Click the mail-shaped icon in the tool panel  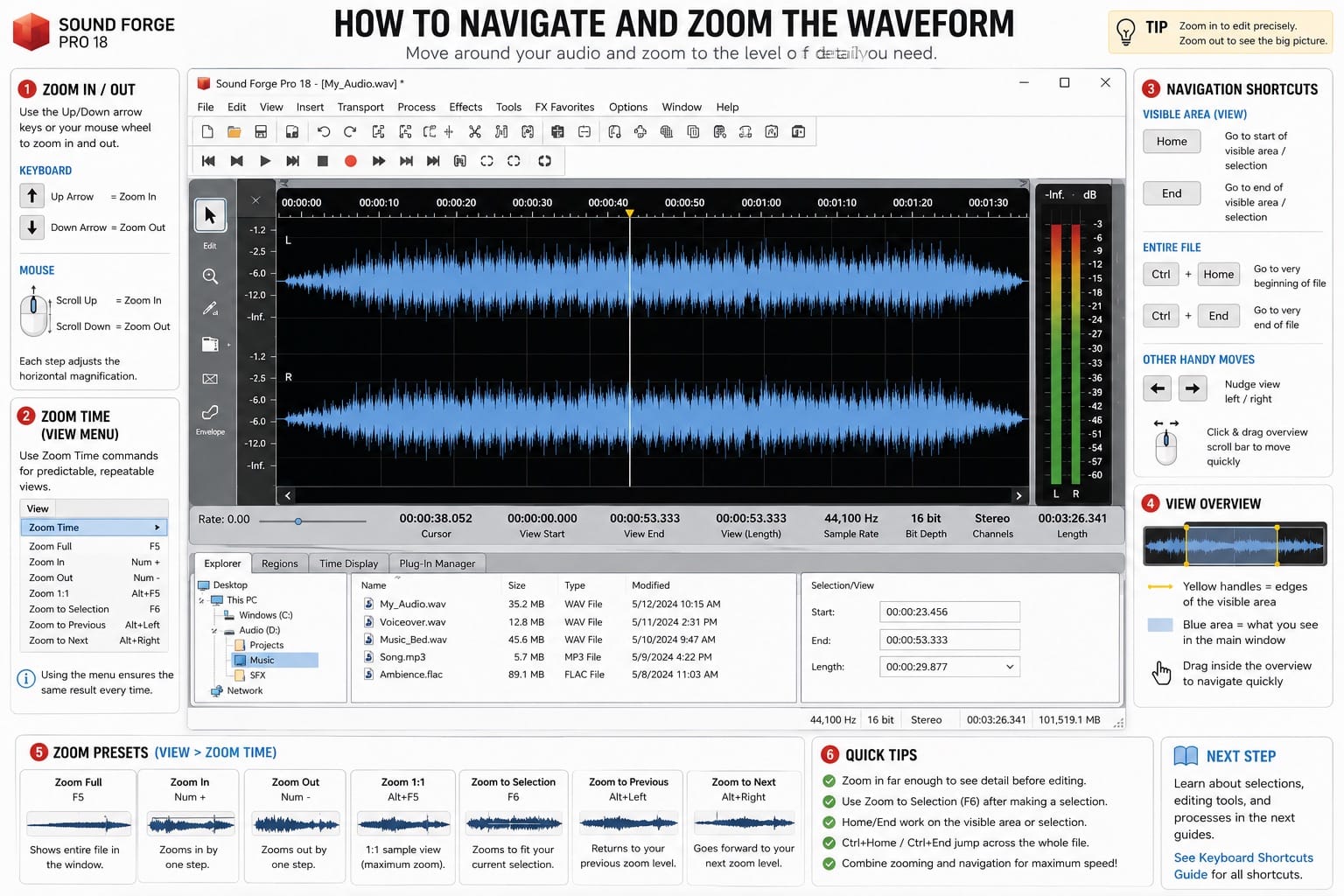210,379
